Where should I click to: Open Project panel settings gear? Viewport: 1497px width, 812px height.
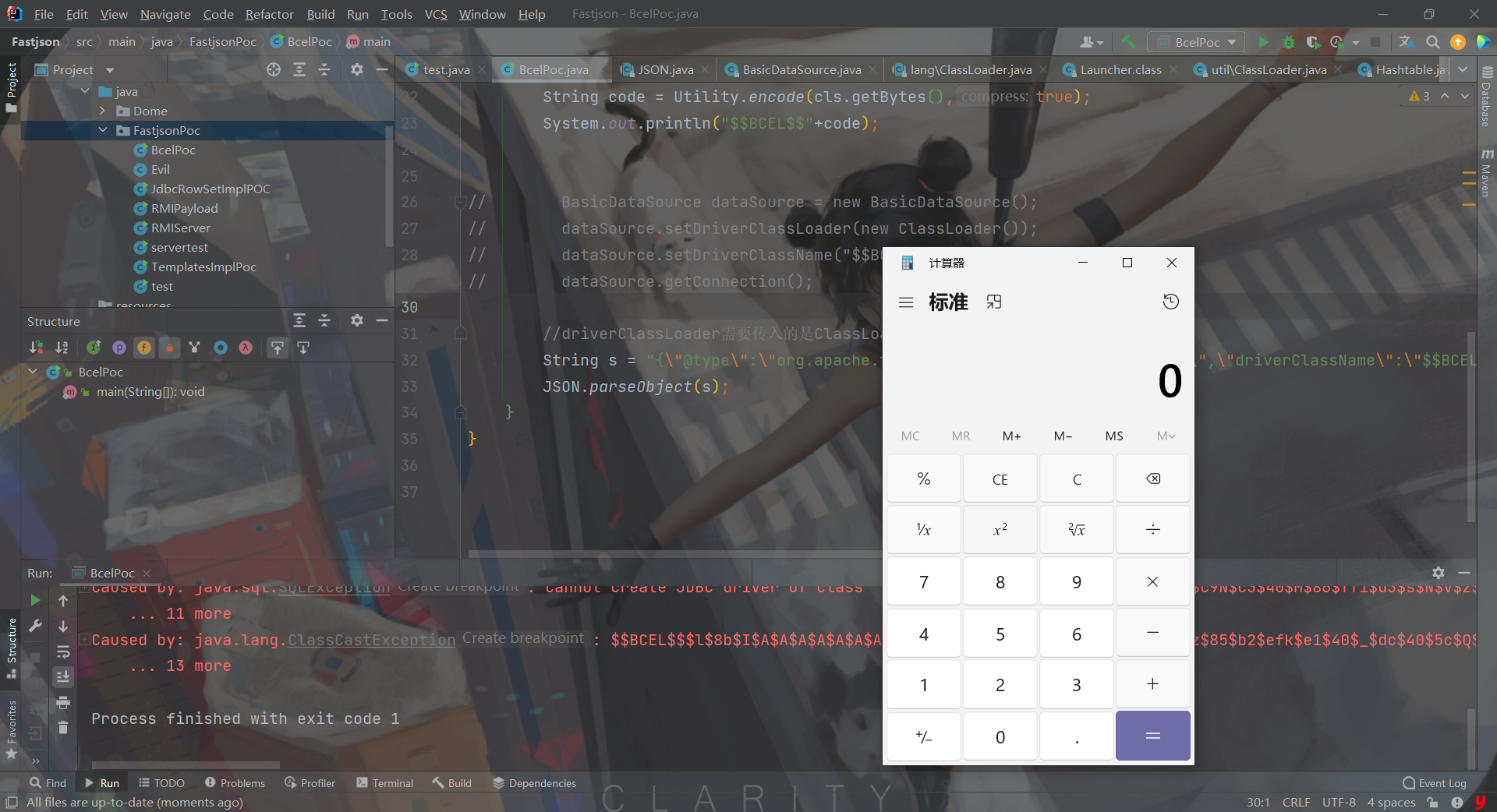(x=357, y=69)
